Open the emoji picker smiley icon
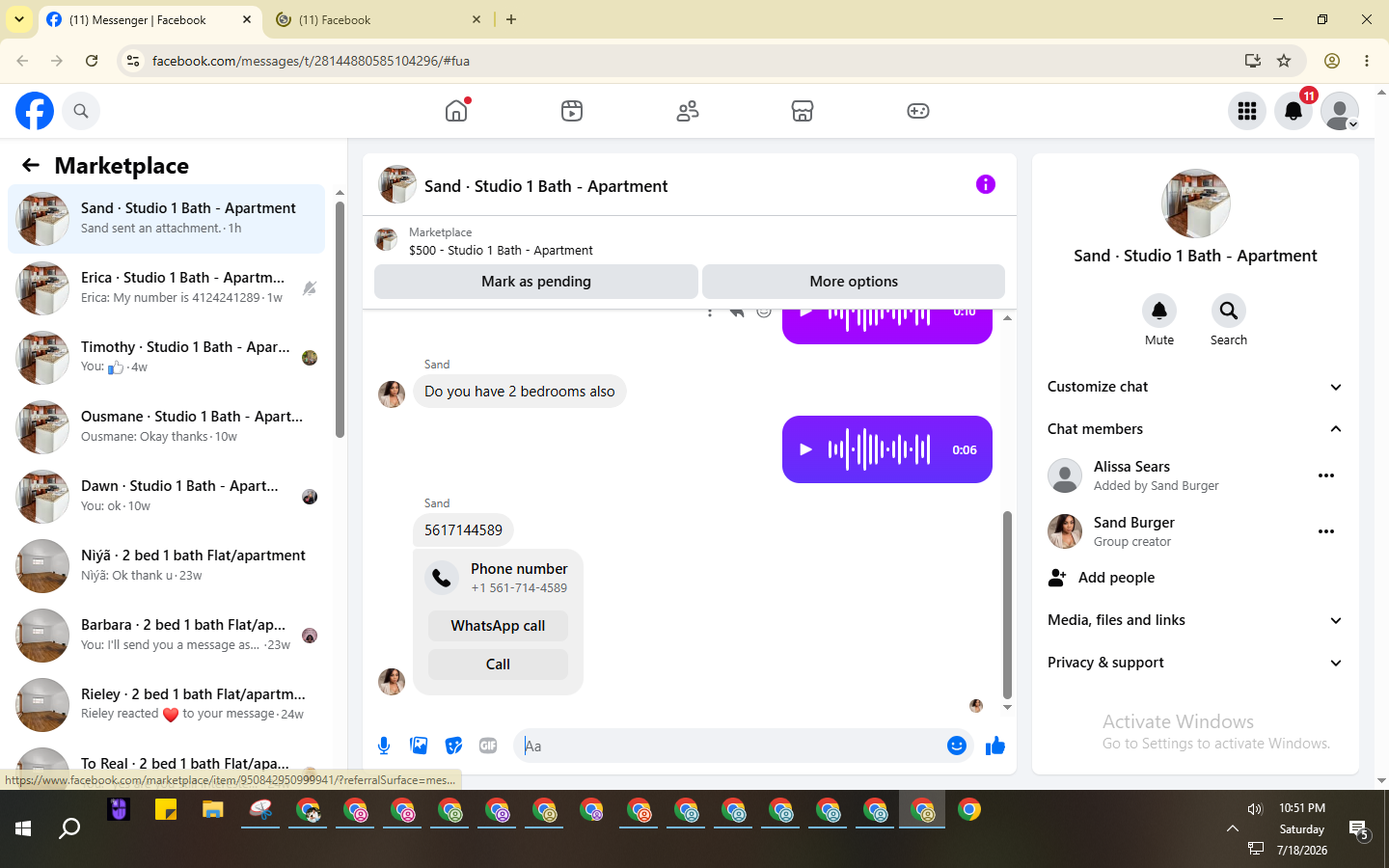The height and width of the screenshot is (868, 1389). click(x=957, y=746)
